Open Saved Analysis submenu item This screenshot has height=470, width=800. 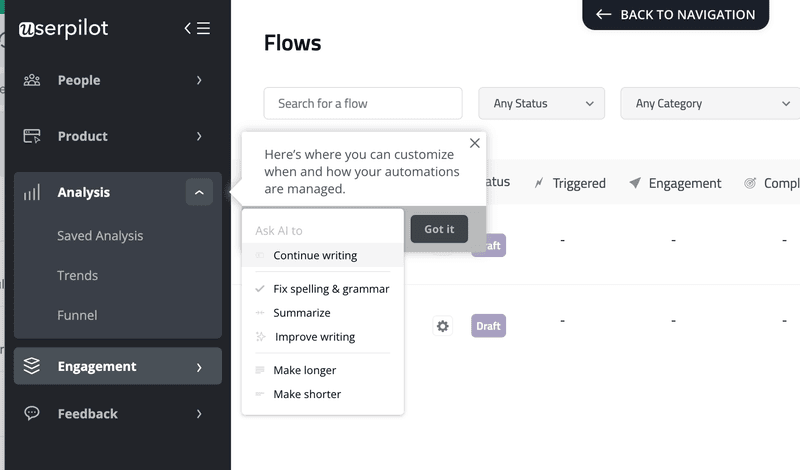coord(100,236)
